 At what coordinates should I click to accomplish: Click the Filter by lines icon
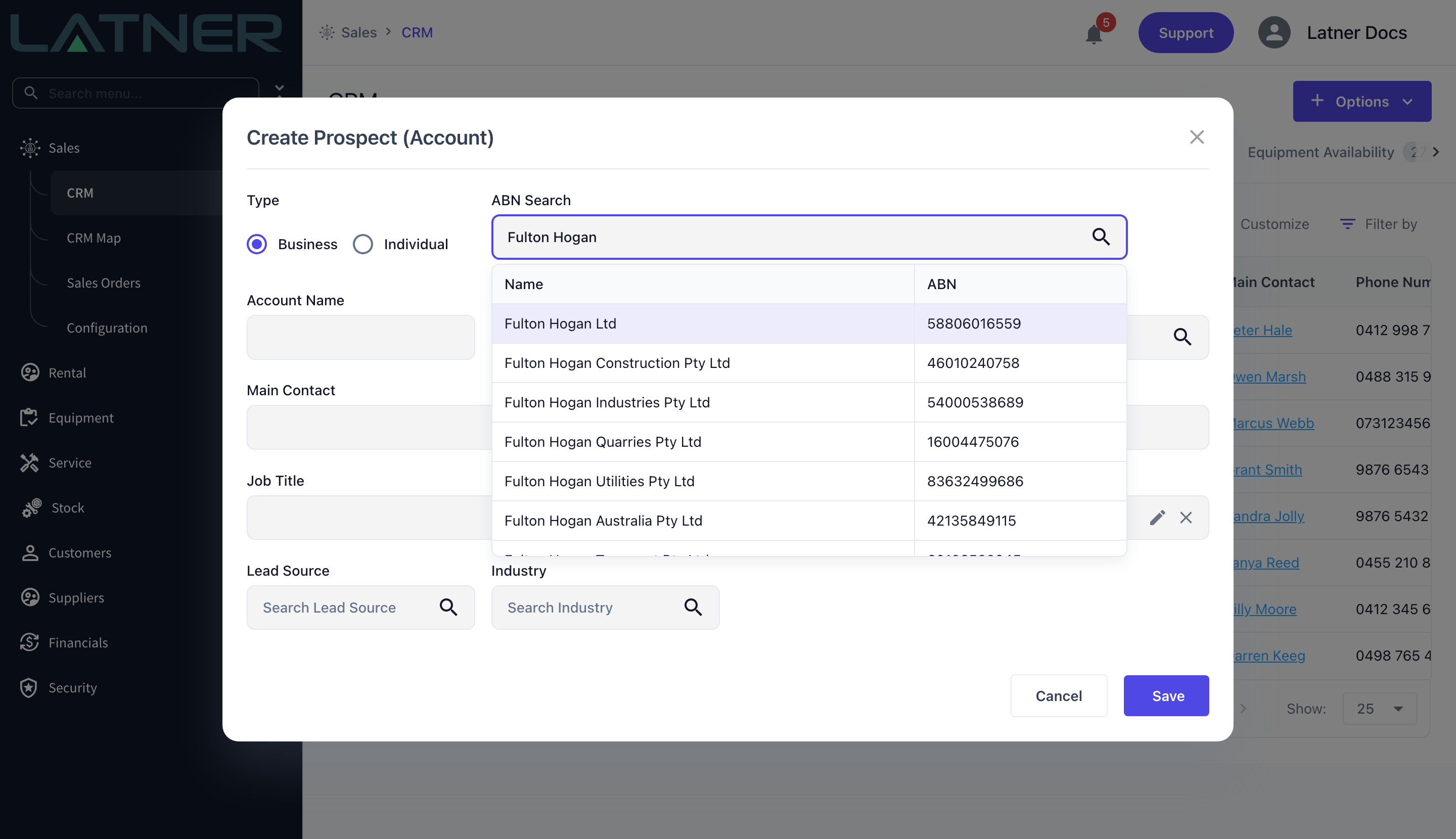[x=1347, y=223]
